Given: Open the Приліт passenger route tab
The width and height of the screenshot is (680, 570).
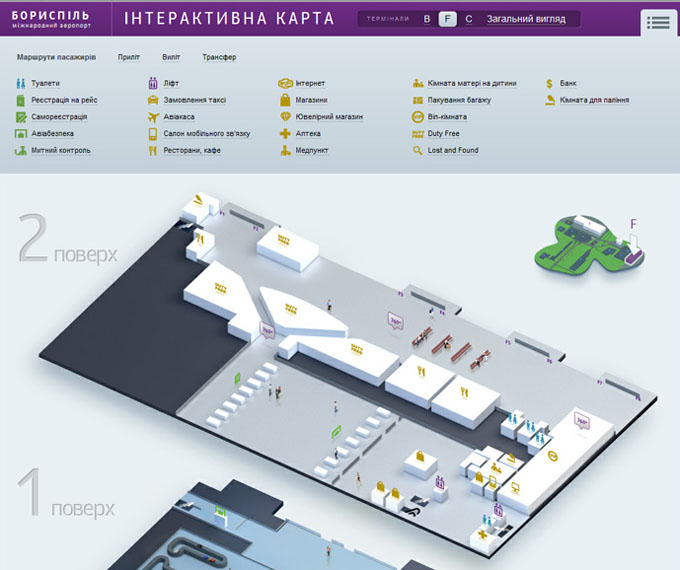Looking at the screenshot, I should pos(128,58).
